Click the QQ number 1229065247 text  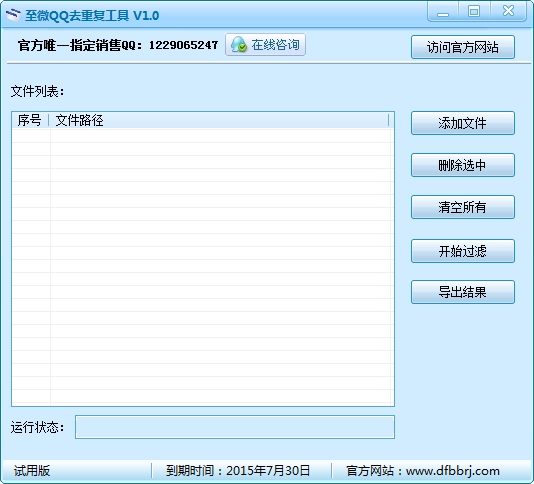coord(184,45)
